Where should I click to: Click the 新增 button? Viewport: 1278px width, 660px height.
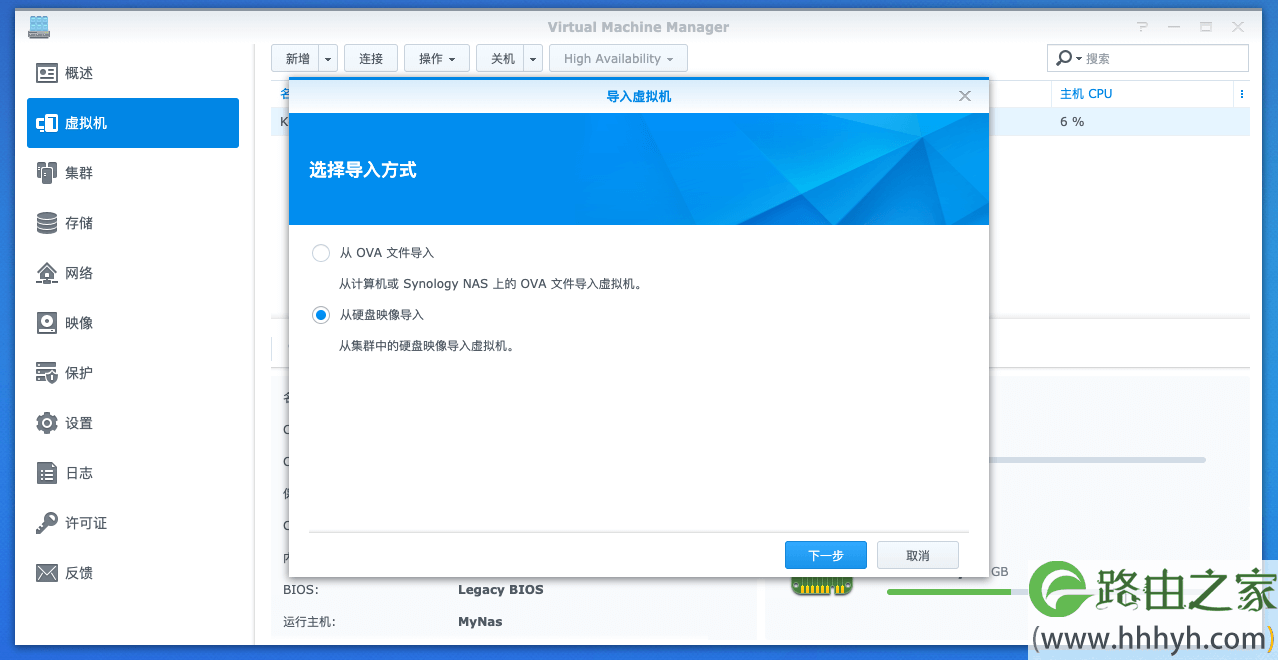tap(295, 59)
